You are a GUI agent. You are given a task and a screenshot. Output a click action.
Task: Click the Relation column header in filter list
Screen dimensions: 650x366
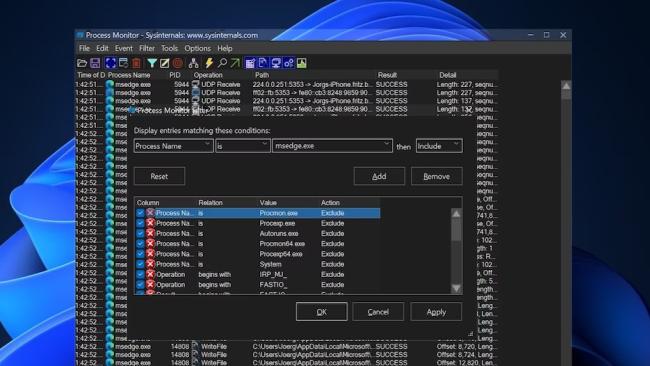pyautogui.click(x=211, y=203)
